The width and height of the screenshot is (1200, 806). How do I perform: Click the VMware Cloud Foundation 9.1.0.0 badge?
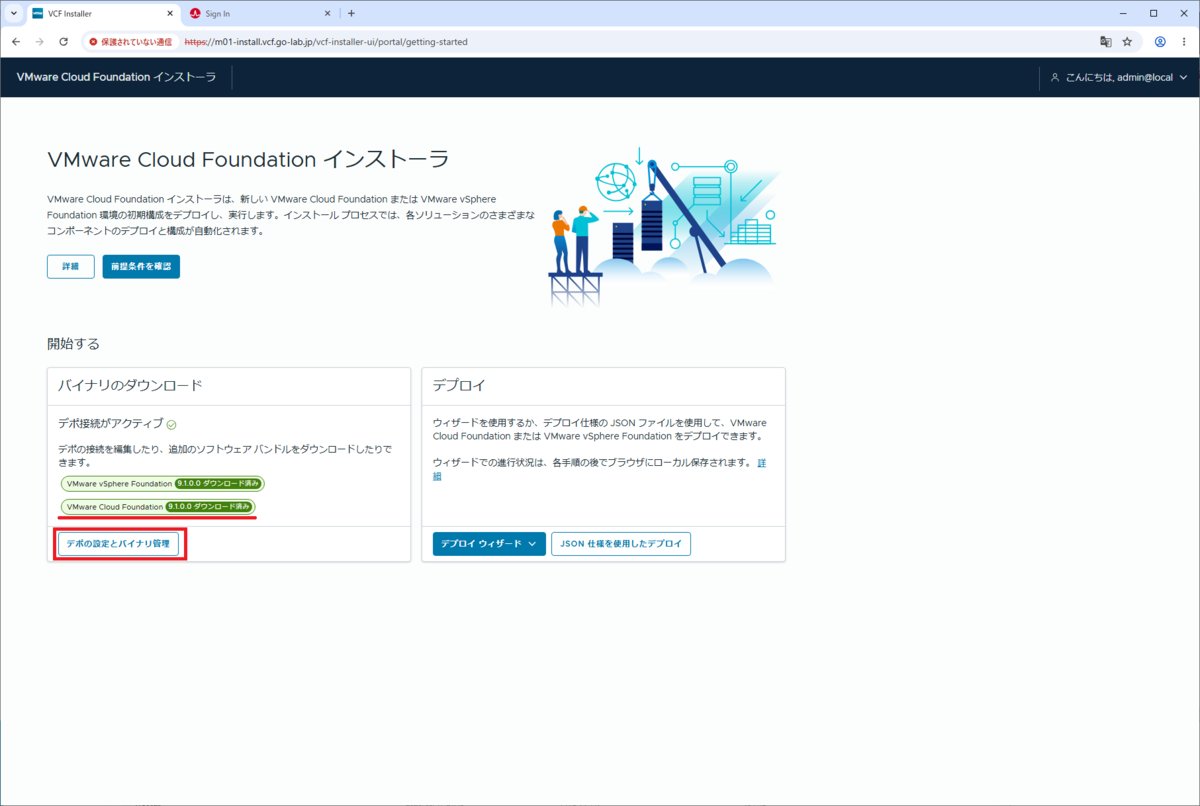pos(158,507)
